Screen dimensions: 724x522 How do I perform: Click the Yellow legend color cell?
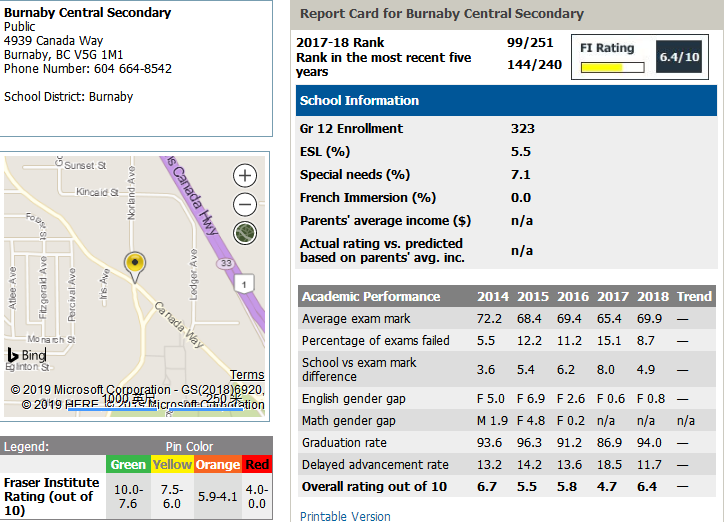pyautogui.click(x=171, y=464)
